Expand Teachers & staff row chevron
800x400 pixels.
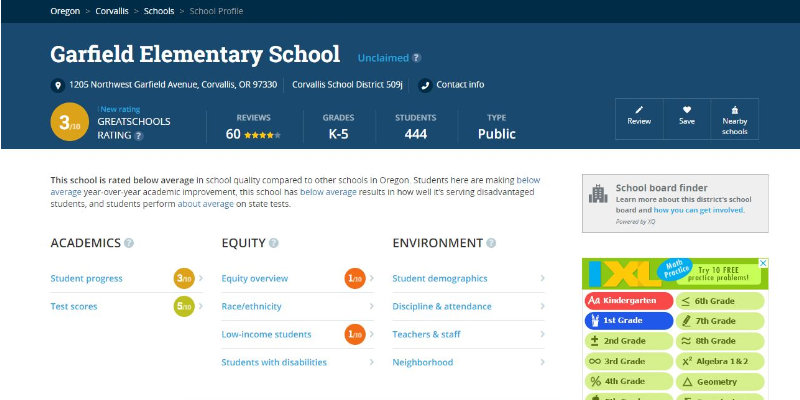[x=542, y=335]
